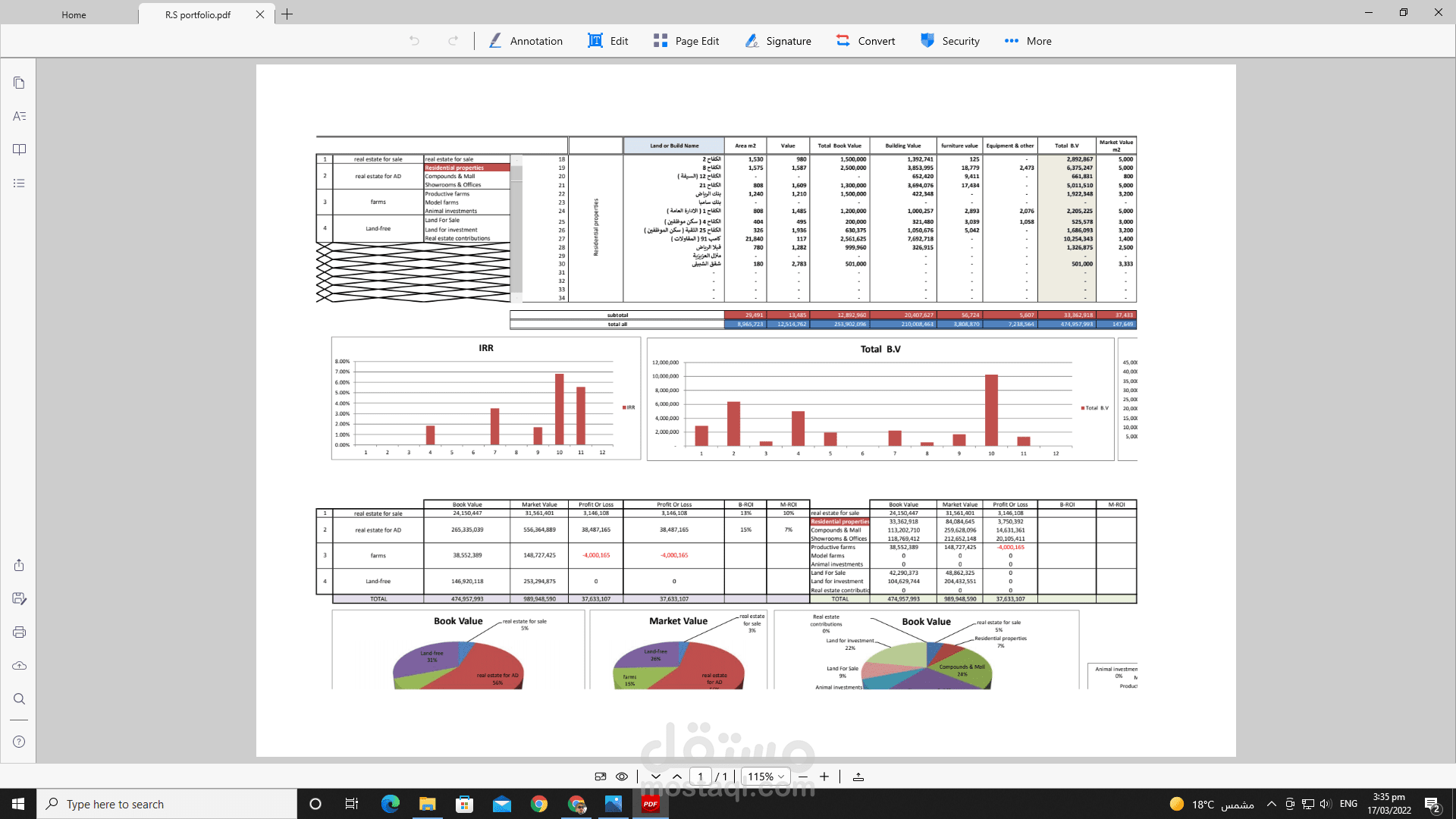Click the 'subtotal' row label
1456x819 pixels.
coord(617,315)
